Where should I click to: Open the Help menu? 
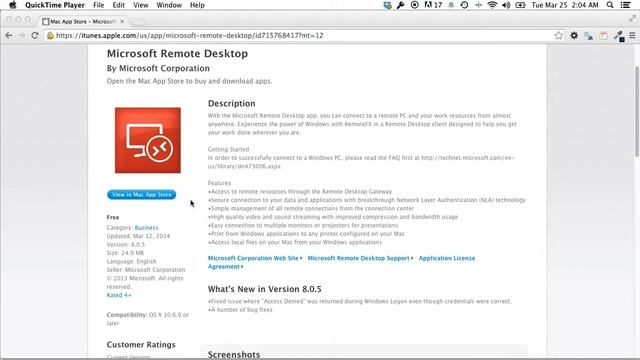pyautogui.click(x=197, y=5)
